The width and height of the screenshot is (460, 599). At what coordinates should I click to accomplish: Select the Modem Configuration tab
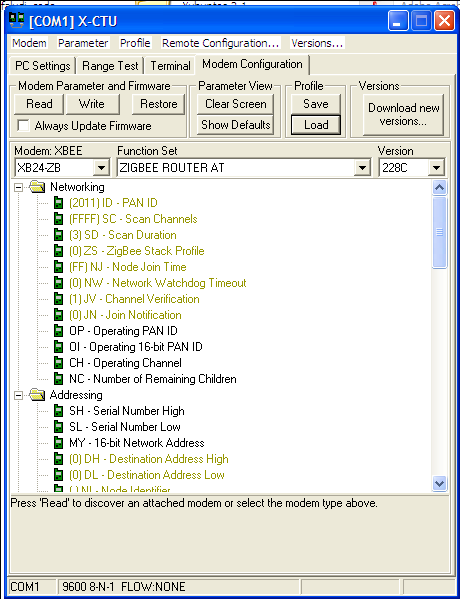tap(252, 64)
